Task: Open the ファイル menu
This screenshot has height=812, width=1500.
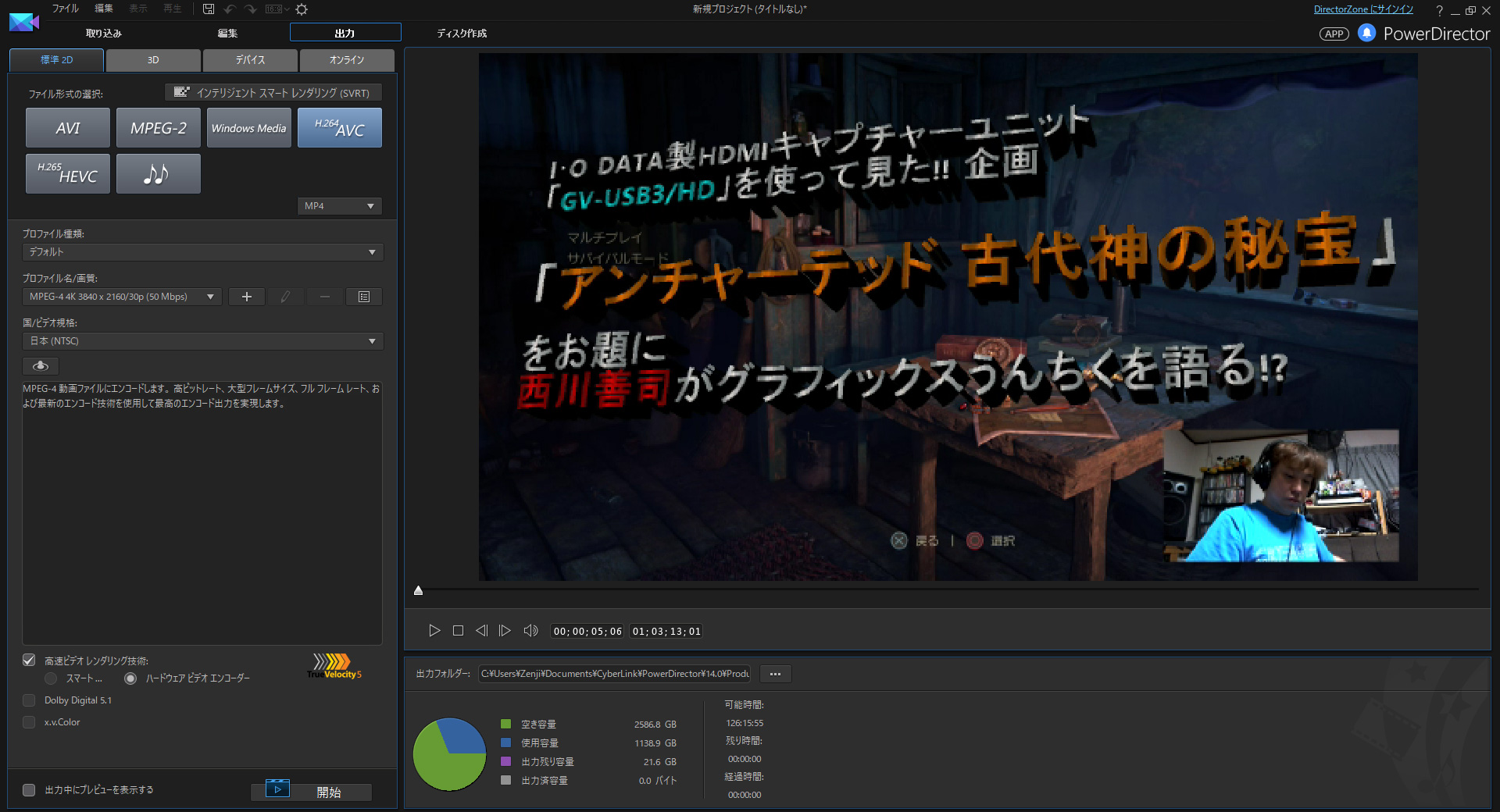Action: pos(65,9)
